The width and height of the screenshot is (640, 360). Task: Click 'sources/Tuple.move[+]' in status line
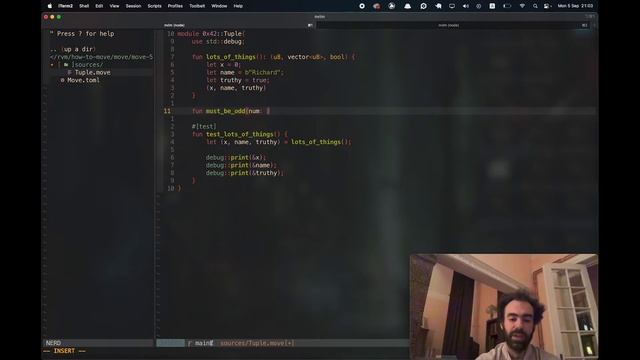coord(257,343)
